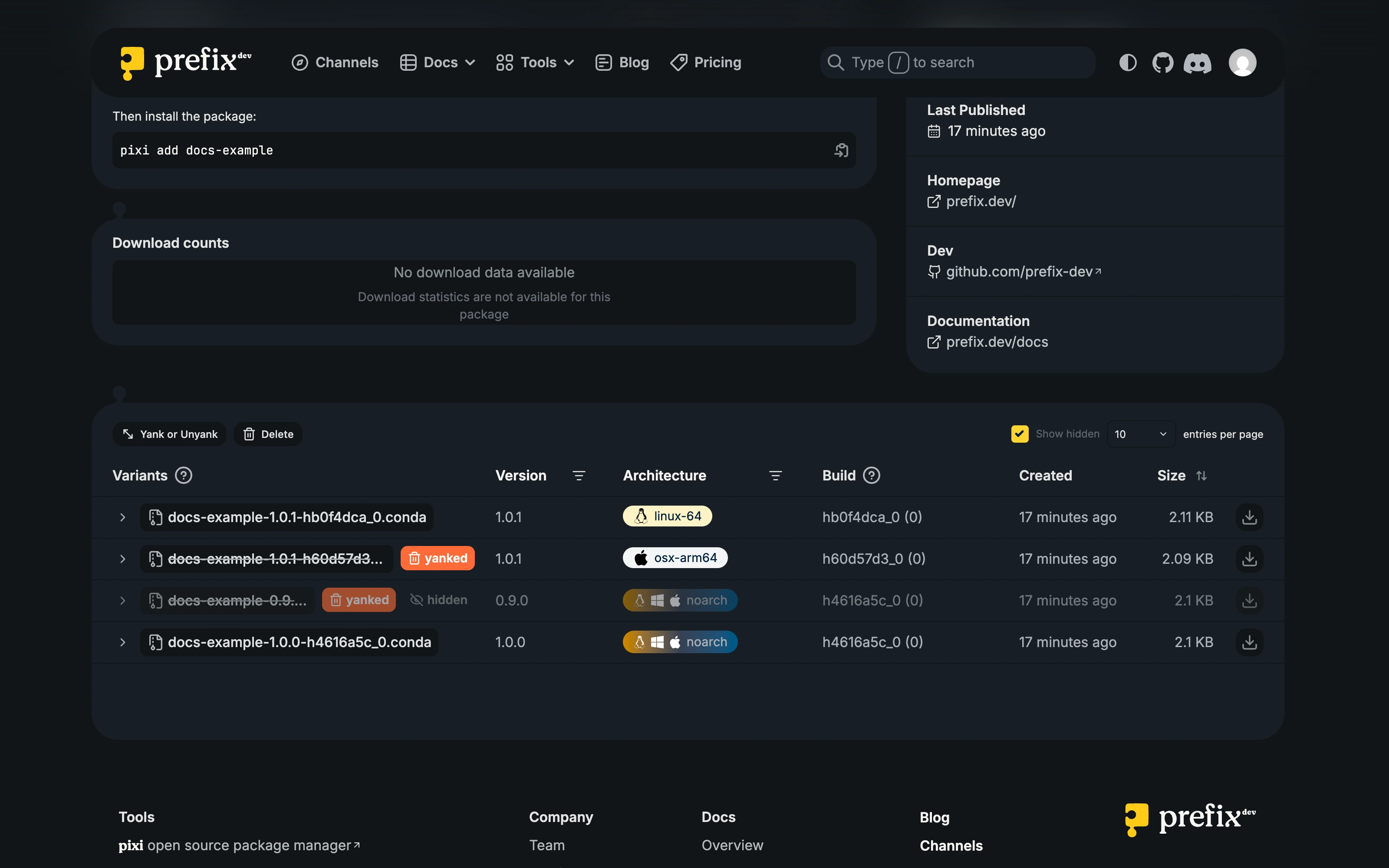This screenshot has width=1389, height=868.
Task: Click the yanked badge on the osx-arm64 row
Action: click(438, 558)
